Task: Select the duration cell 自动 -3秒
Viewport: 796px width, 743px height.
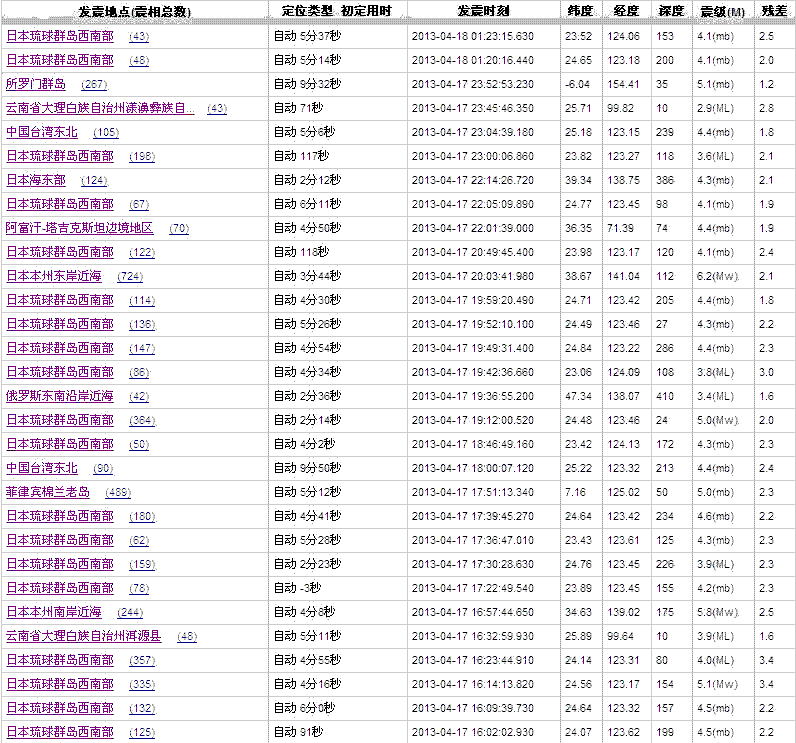Action: pyautogui.click(x=297, y=588)
